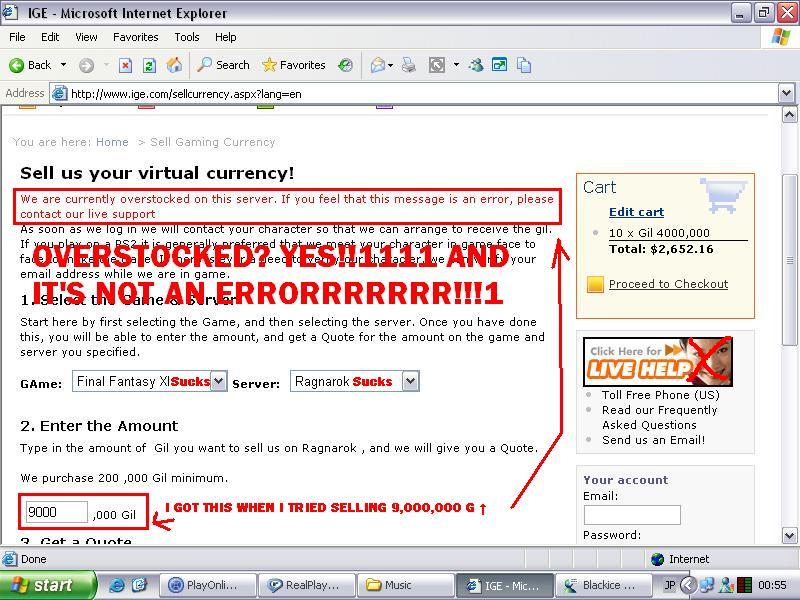800x600 pixels.
Task: Click the account Email input field
Action: pyautogui.click(x=632, y=515)
